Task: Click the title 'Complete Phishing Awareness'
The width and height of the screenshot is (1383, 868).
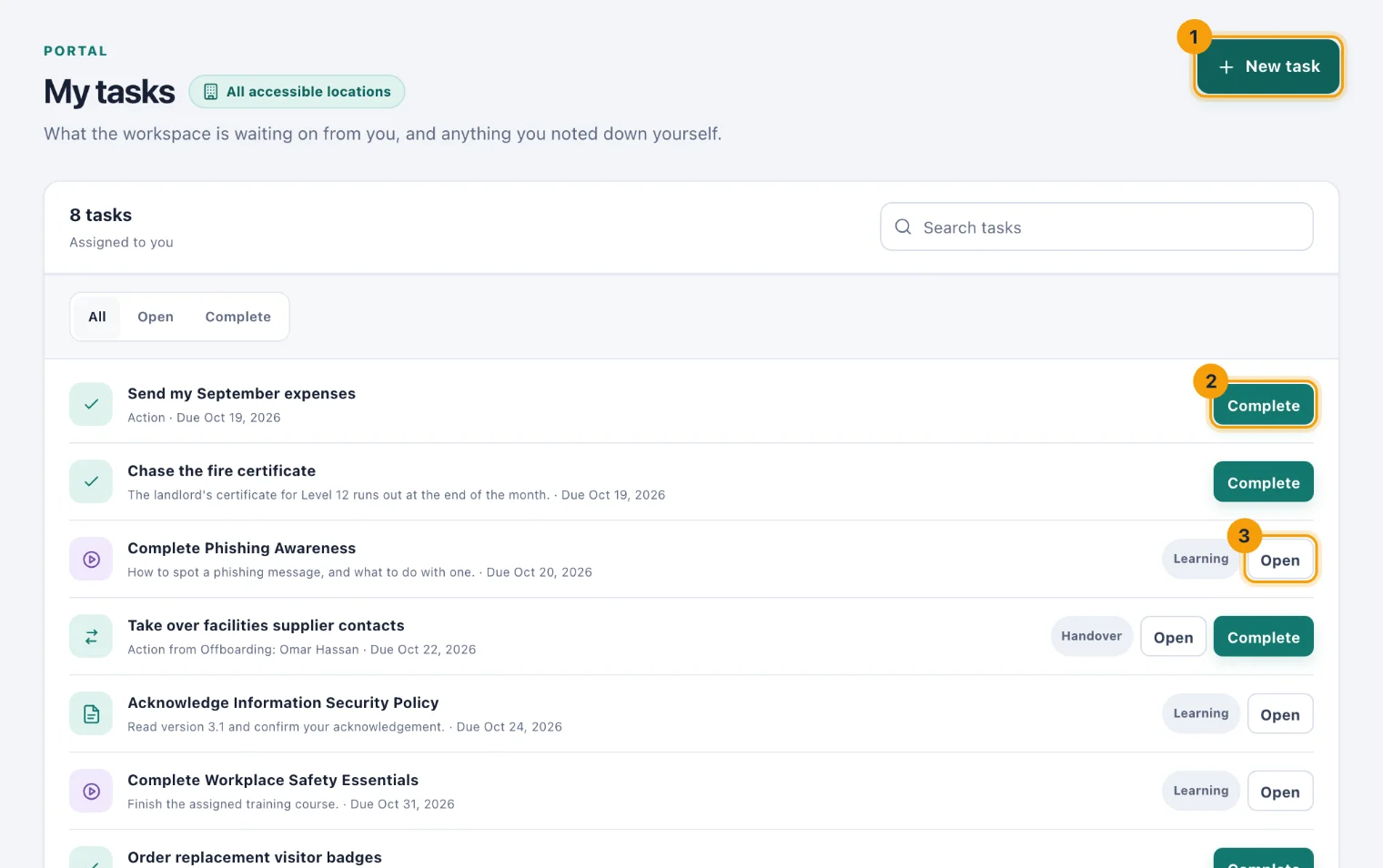Action: pos(241,548)
